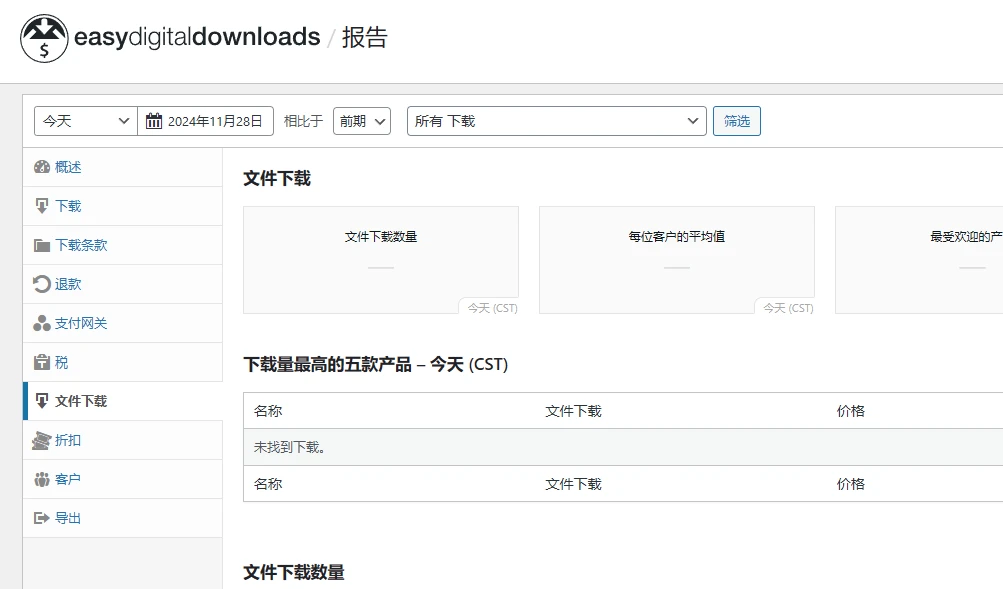The image size is (1003, 589).
Task: Click the 税 tax report icon
Action: click(x=40, y=362)
